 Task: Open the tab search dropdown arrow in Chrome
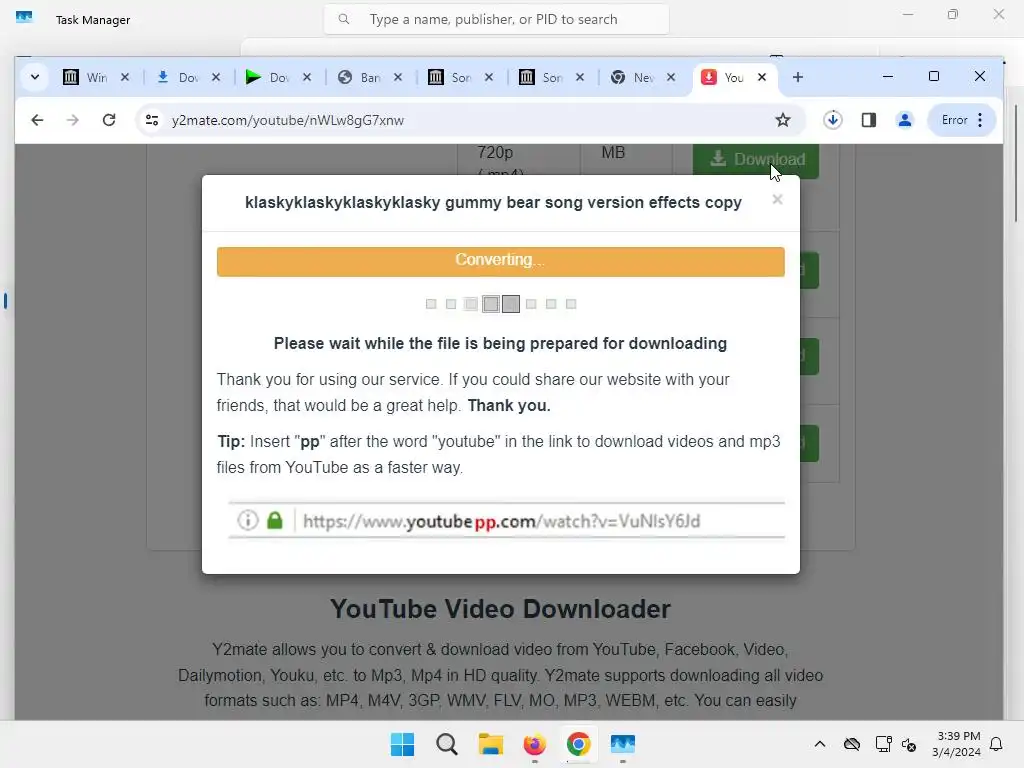point(35,77)
